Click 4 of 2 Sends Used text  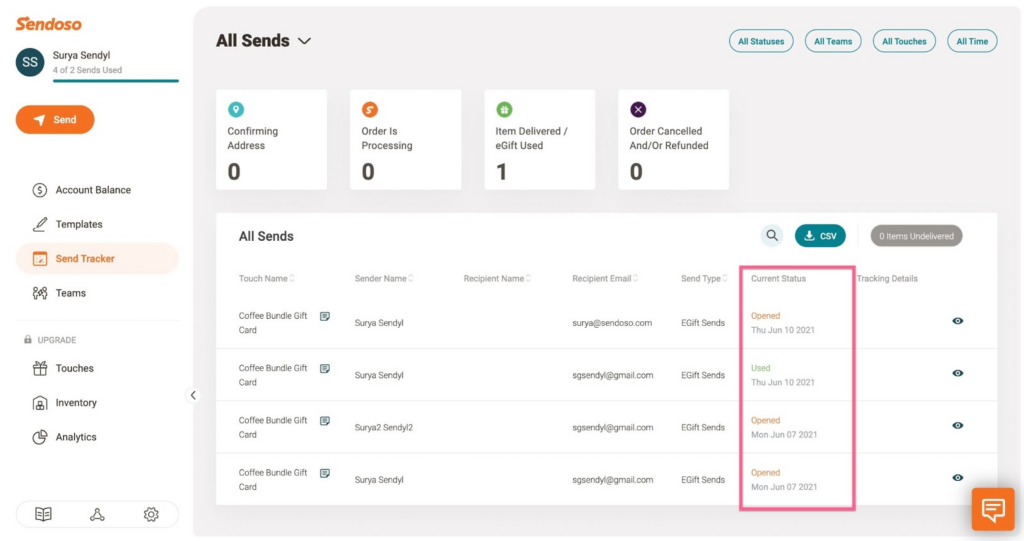[88, 70]
